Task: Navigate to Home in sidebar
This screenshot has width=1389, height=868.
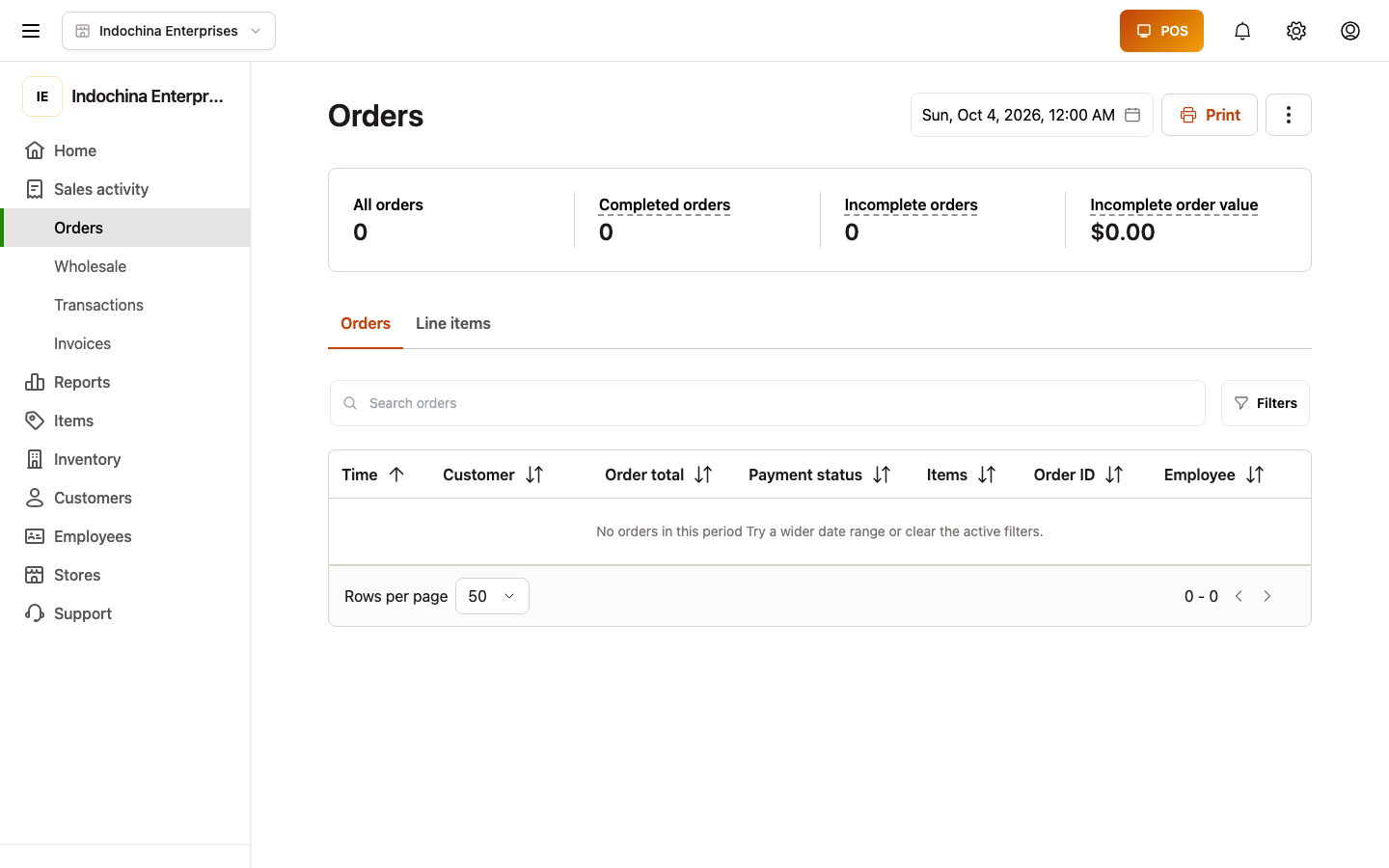Action: 125,150
